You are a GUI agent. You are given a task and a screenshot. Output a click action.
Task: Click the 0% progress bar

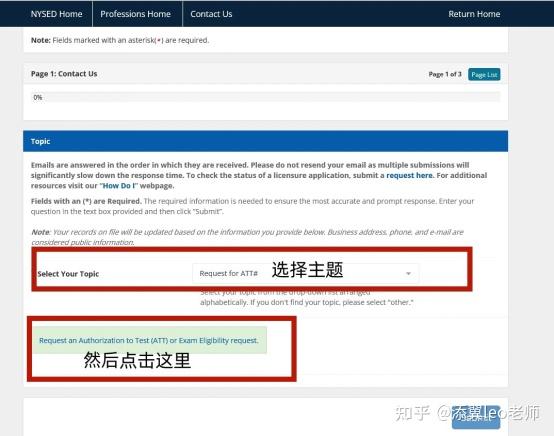tap(266, 97)
